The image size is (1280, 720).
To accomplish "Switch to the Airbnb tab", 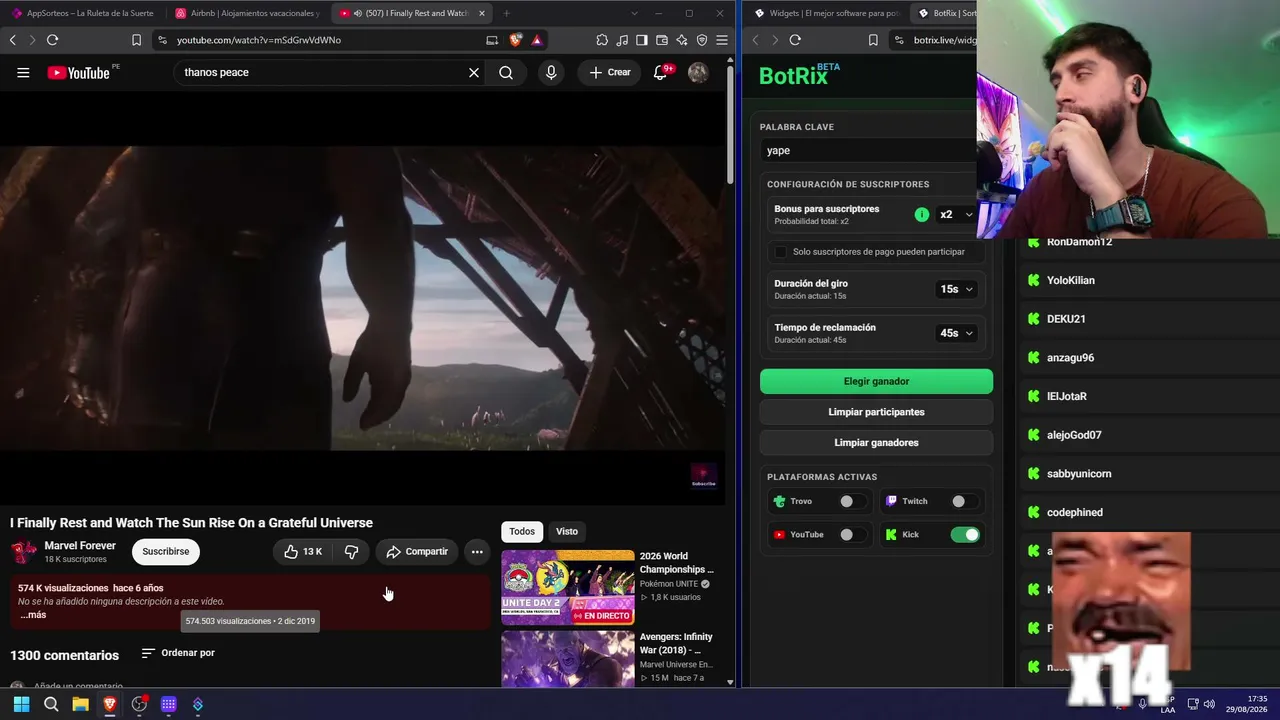I will pyautogui.click(x=247, y=13).
